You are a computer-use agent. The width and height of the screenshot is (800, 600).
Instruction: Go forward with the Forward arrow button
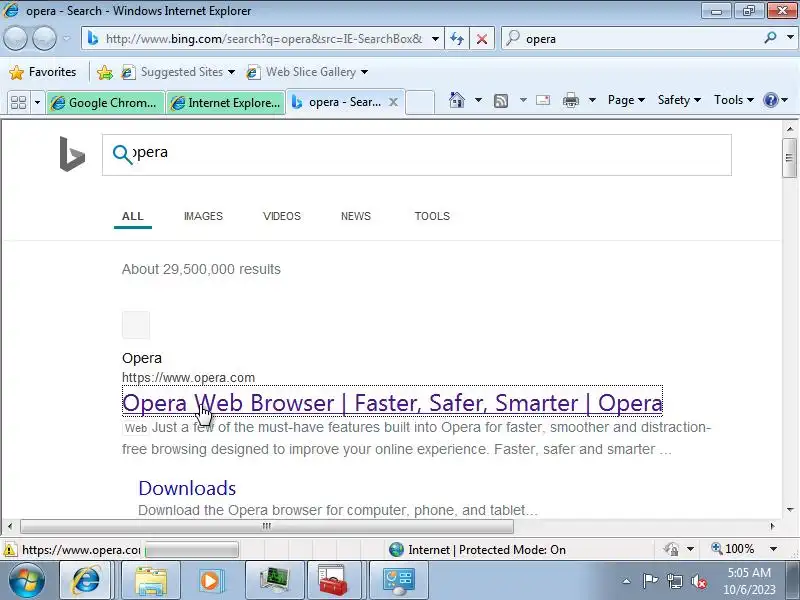tap(44, 38)
